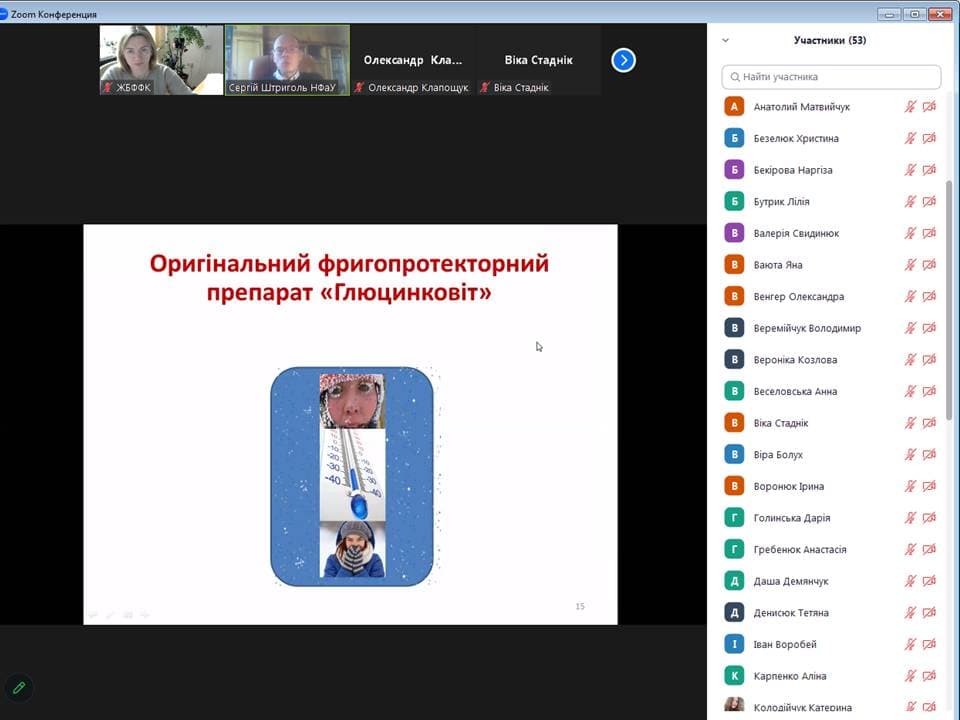This screenshot has height=720, width=960.
Task: Click the muted mic icon for Венгер Олександра
Action: [910, 296]
